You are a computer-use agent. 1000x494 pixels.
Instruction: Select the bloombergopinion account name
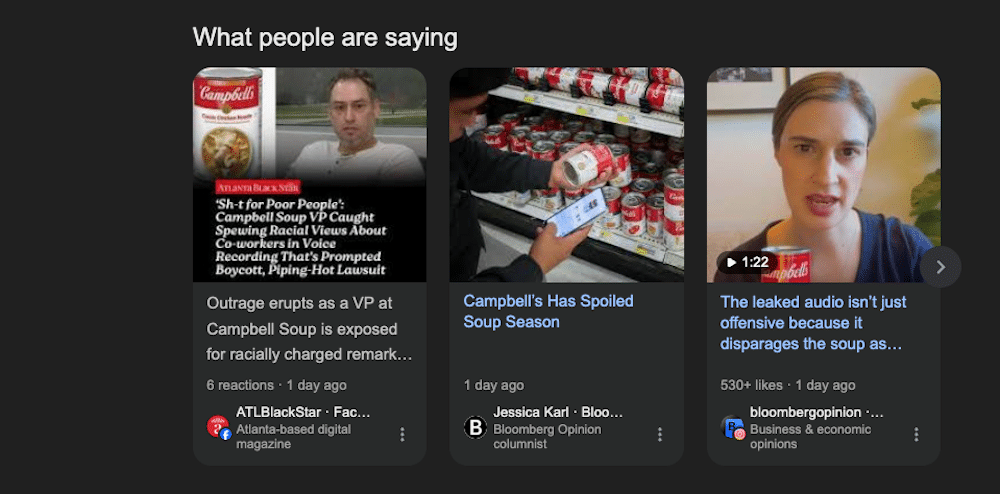coord(805,412)
